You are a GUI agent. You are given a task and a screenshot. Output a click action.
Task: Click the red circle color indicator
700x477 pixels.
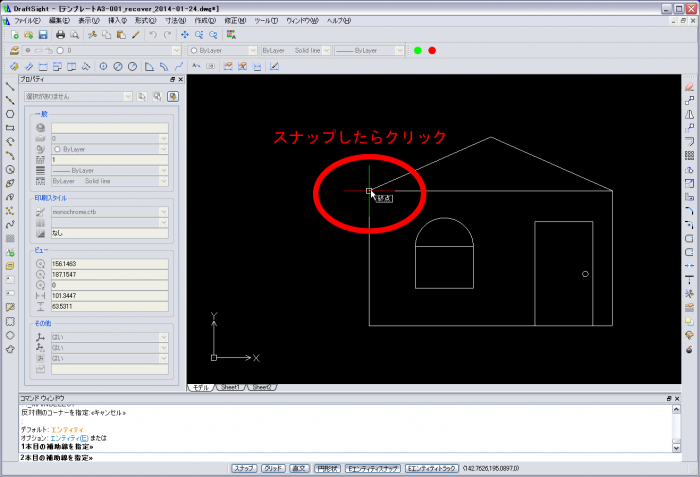pos(432,50)
